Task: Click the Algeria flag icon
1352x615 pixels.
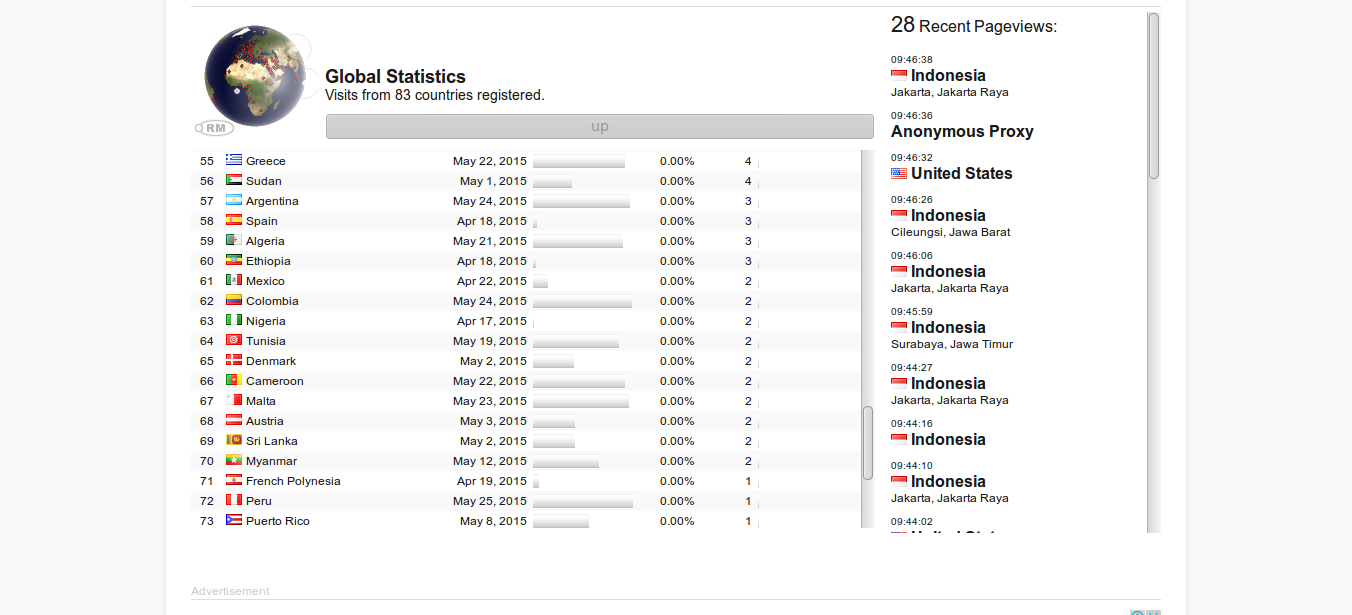Action: click(234, 240)
